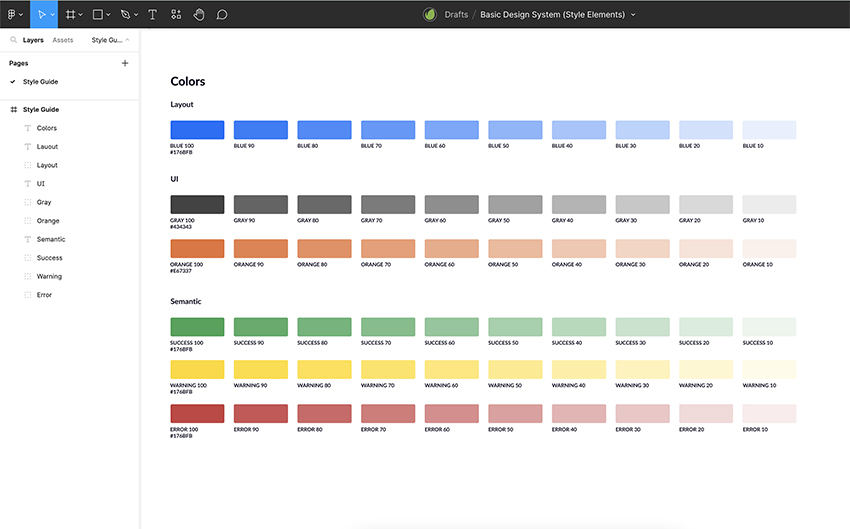Select the Blue 100 color swatch

point(197,130)
